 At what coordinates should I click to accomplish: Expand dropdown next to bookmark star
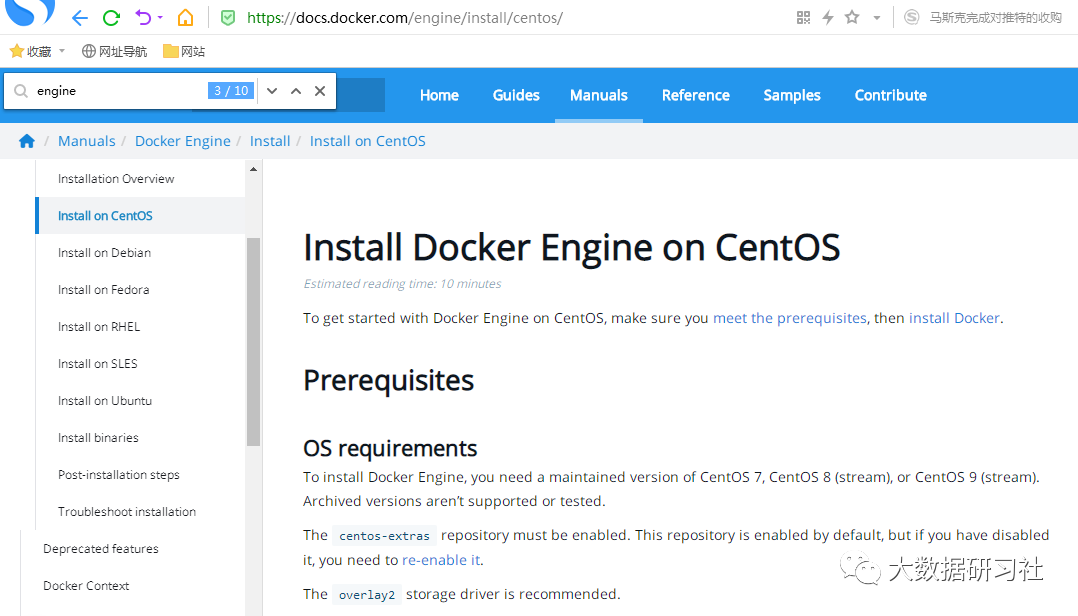[x=877, y=19]
